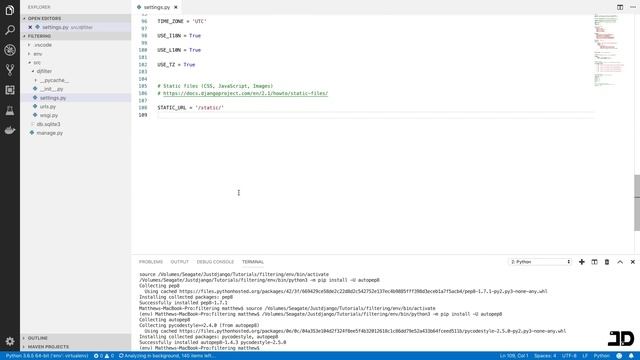Expand the .vscode folder

43,45
